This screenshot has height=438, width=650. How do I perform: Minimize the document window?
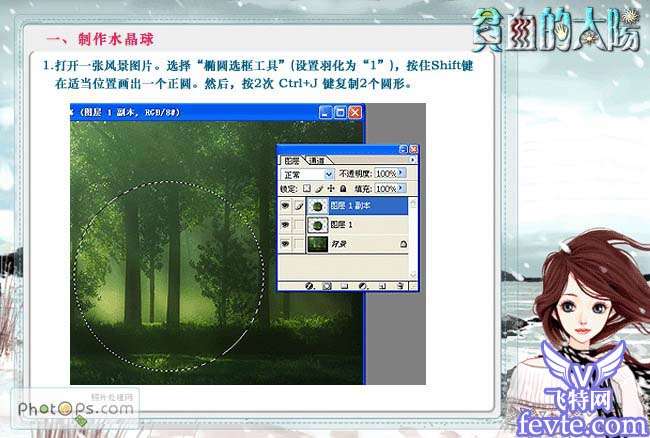pos(326,112)
